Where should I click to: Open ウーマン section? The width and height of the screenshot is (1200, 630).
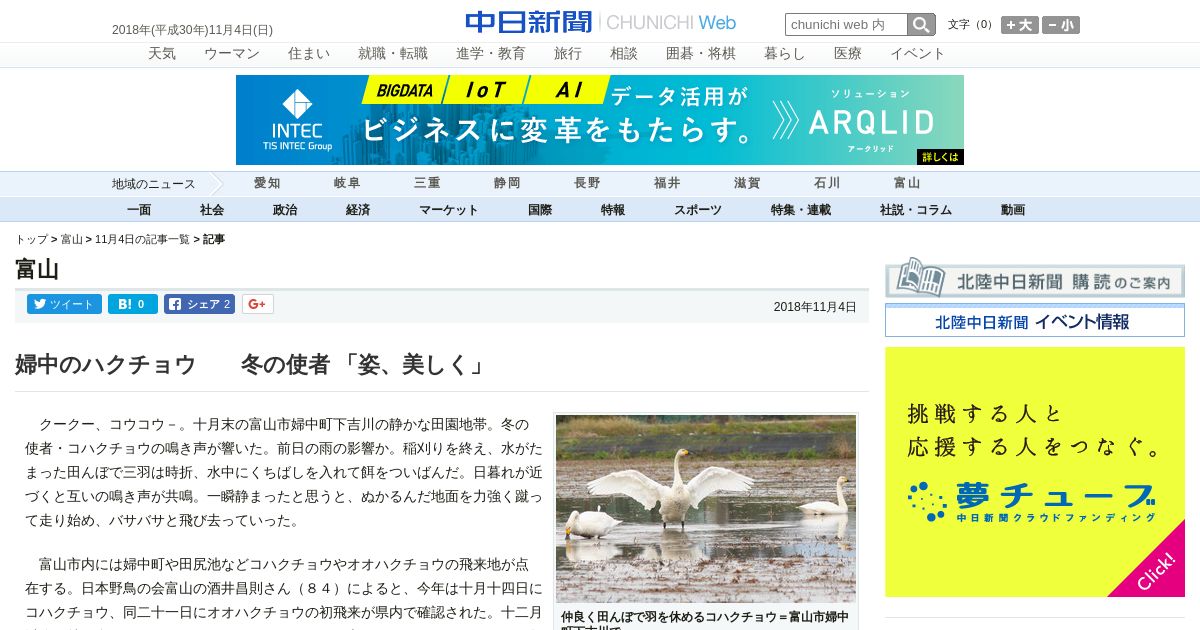pyautogui.click(x=232, y=54)
